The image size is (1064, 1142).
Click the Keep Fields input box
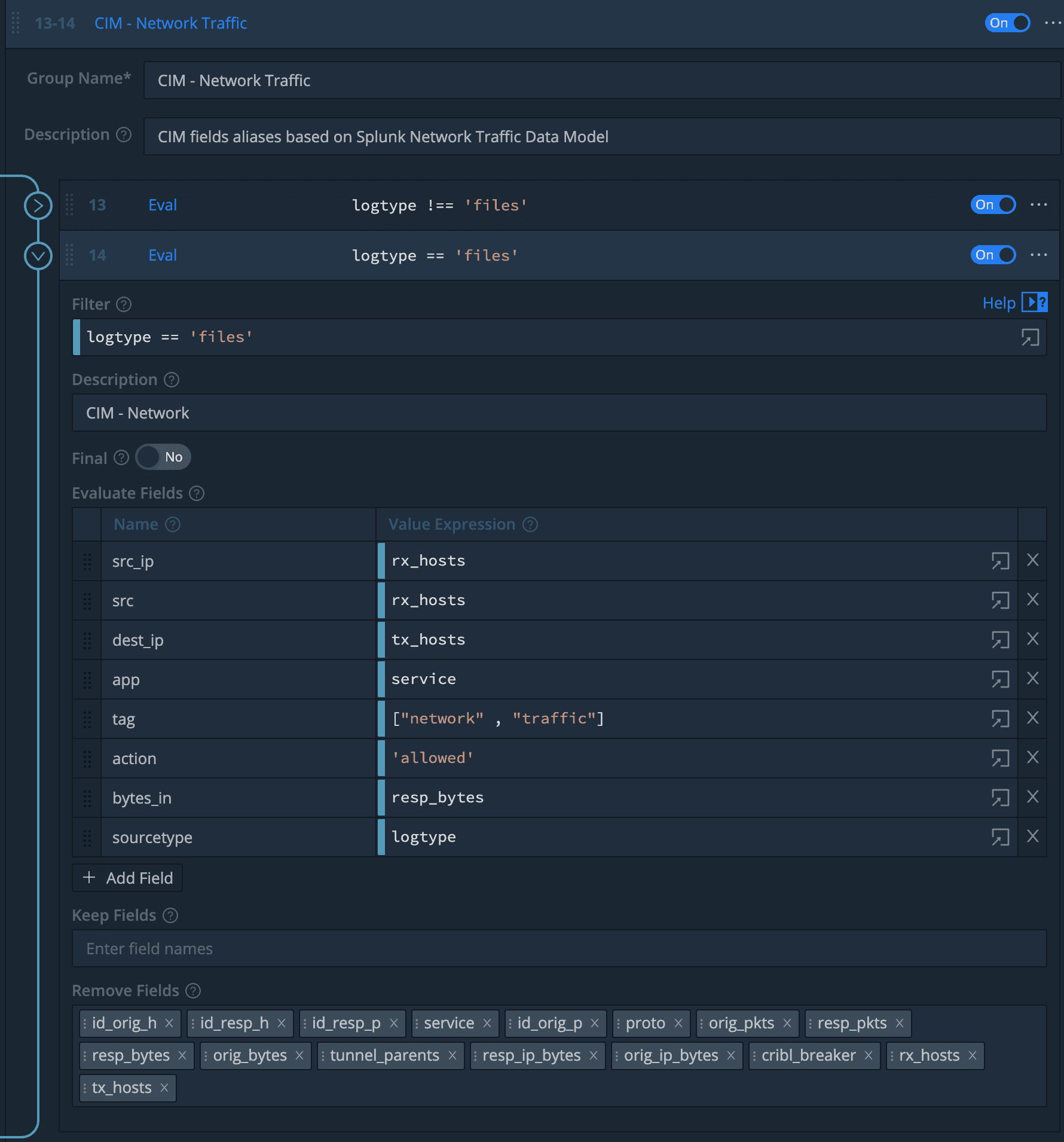coord(559,949)
